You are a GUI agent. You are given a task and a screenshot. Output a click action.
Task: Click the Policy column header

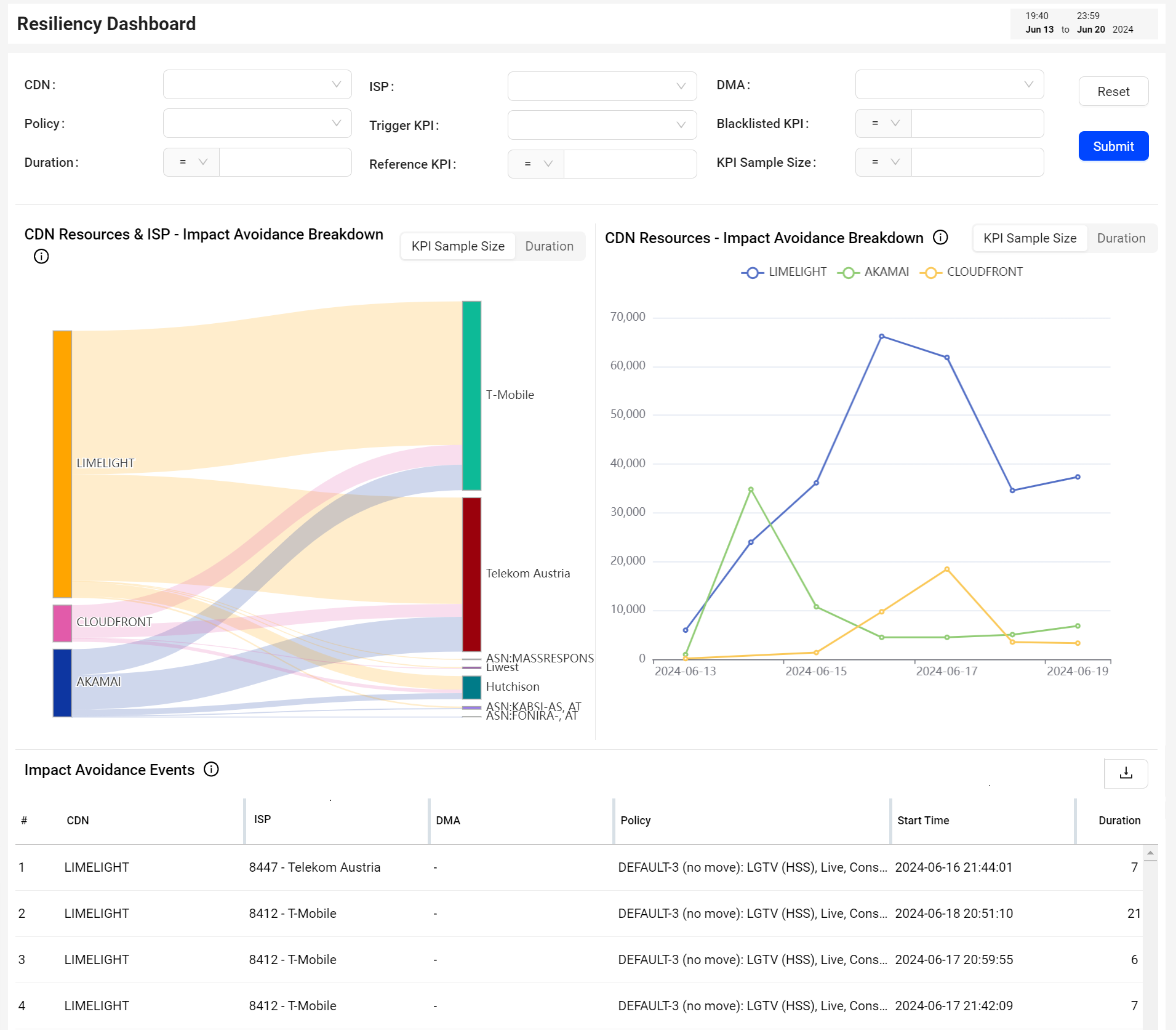(x=635, y=821)
